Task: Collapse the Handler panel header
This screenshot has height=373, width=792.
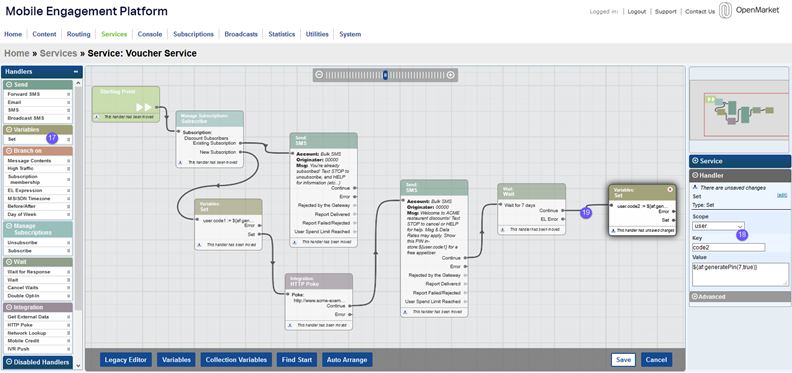Action: (739, 175)
